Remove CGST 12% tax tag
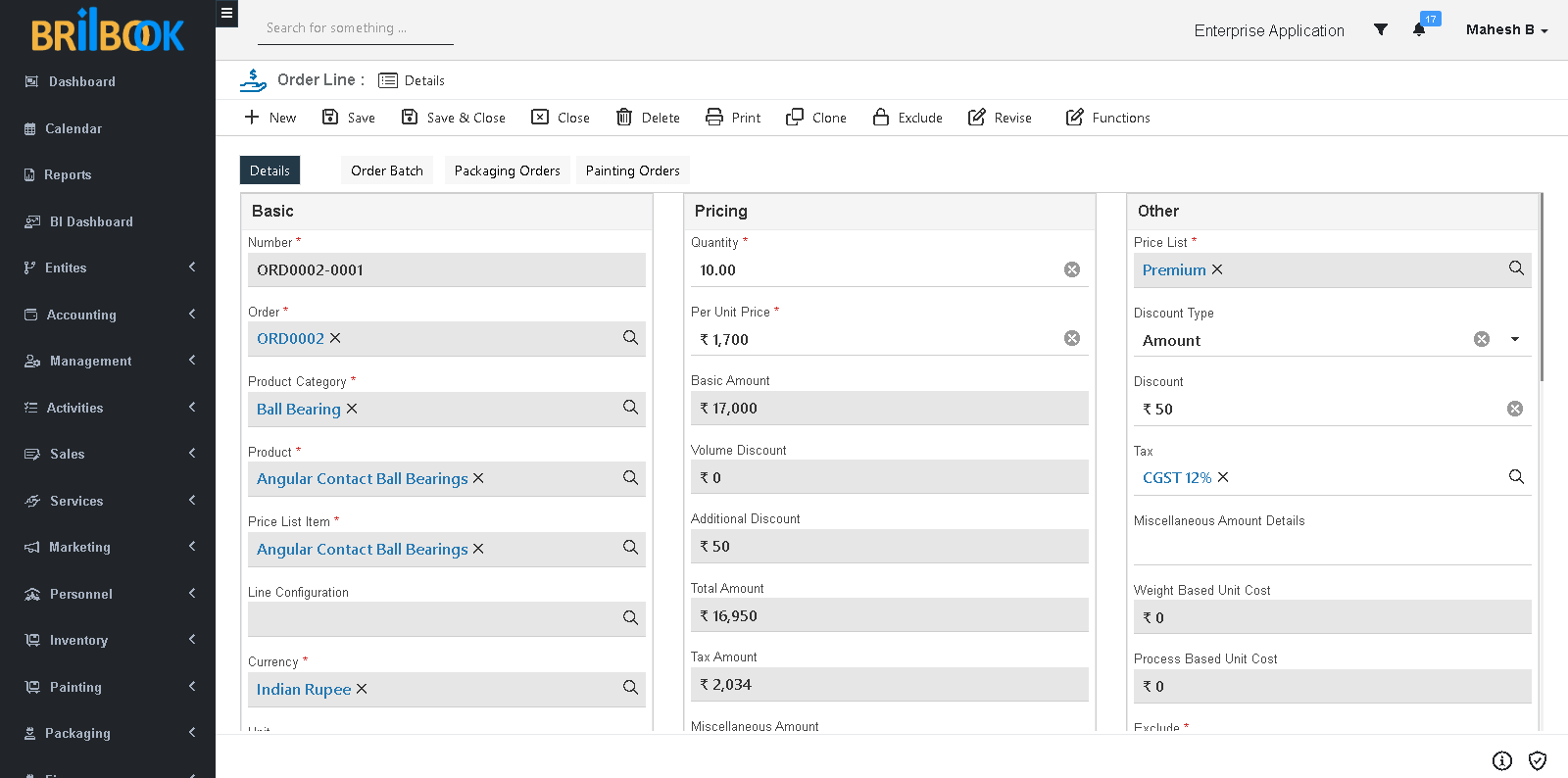1568x778 pixels. [1223, 477]
